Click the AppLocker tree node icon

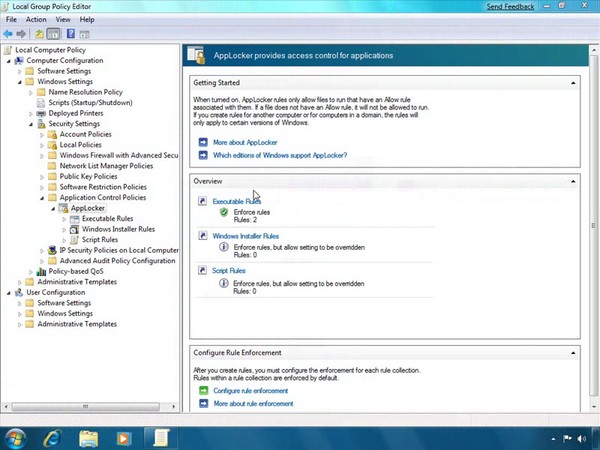click(x=63, y=208)
